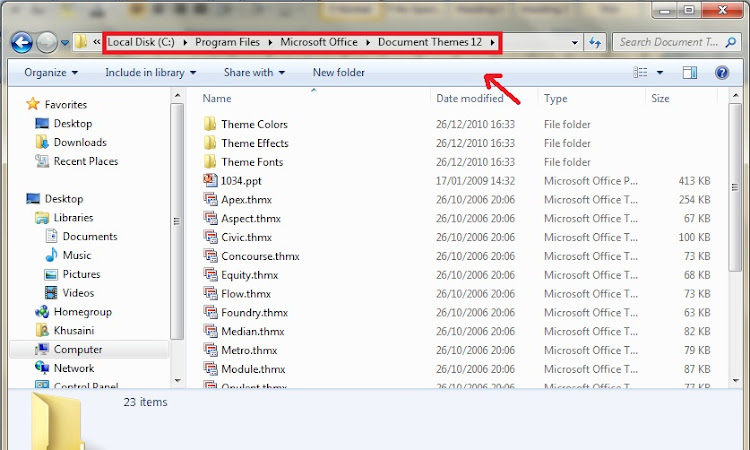Change view with the view icon
Viewport: 750px width, 450px height.
[x=640, y=72]
